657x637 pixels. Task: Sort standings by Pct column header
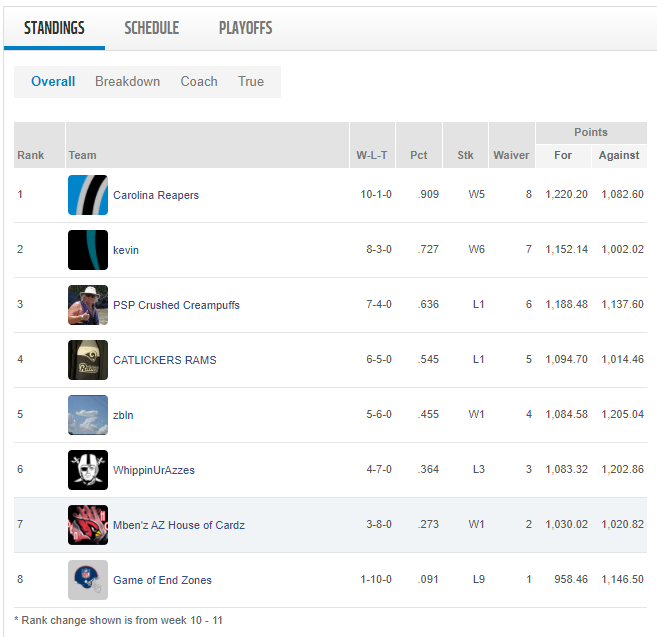tap(419, 155)
